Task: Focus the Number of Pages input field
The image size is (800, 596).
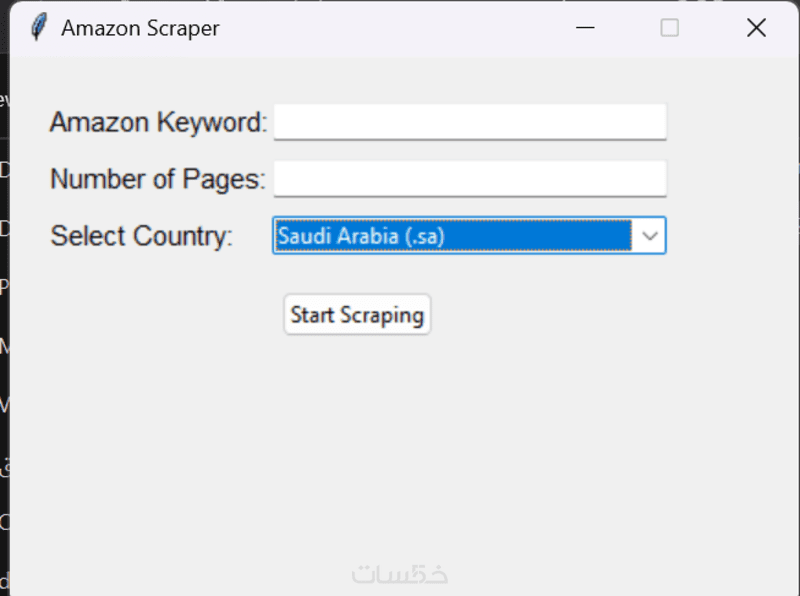Action: coord(470,179)
